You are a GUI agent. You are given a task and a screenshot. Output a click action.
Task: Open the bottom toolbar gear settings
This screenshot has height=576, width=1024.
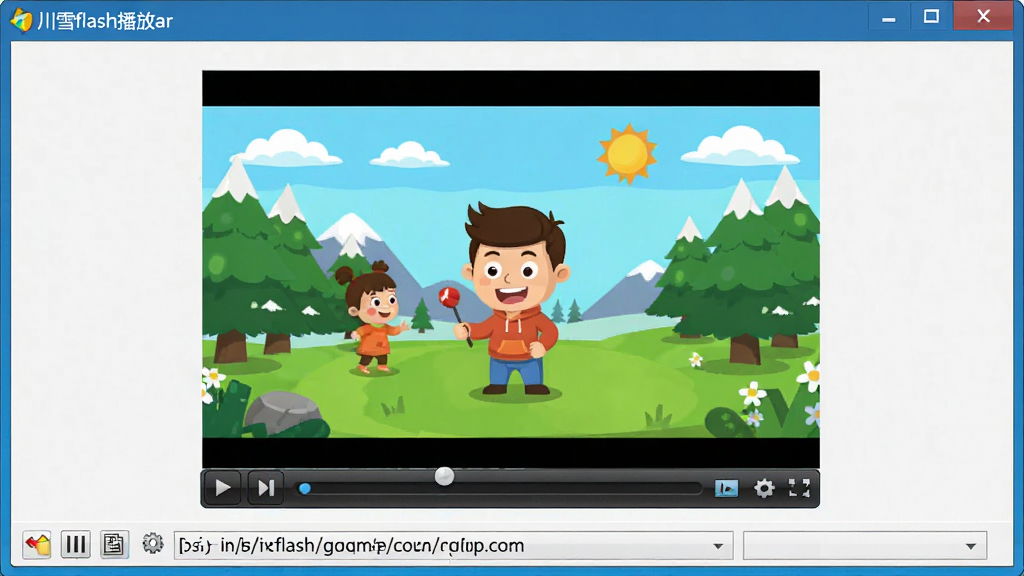(x=153, y=543)
